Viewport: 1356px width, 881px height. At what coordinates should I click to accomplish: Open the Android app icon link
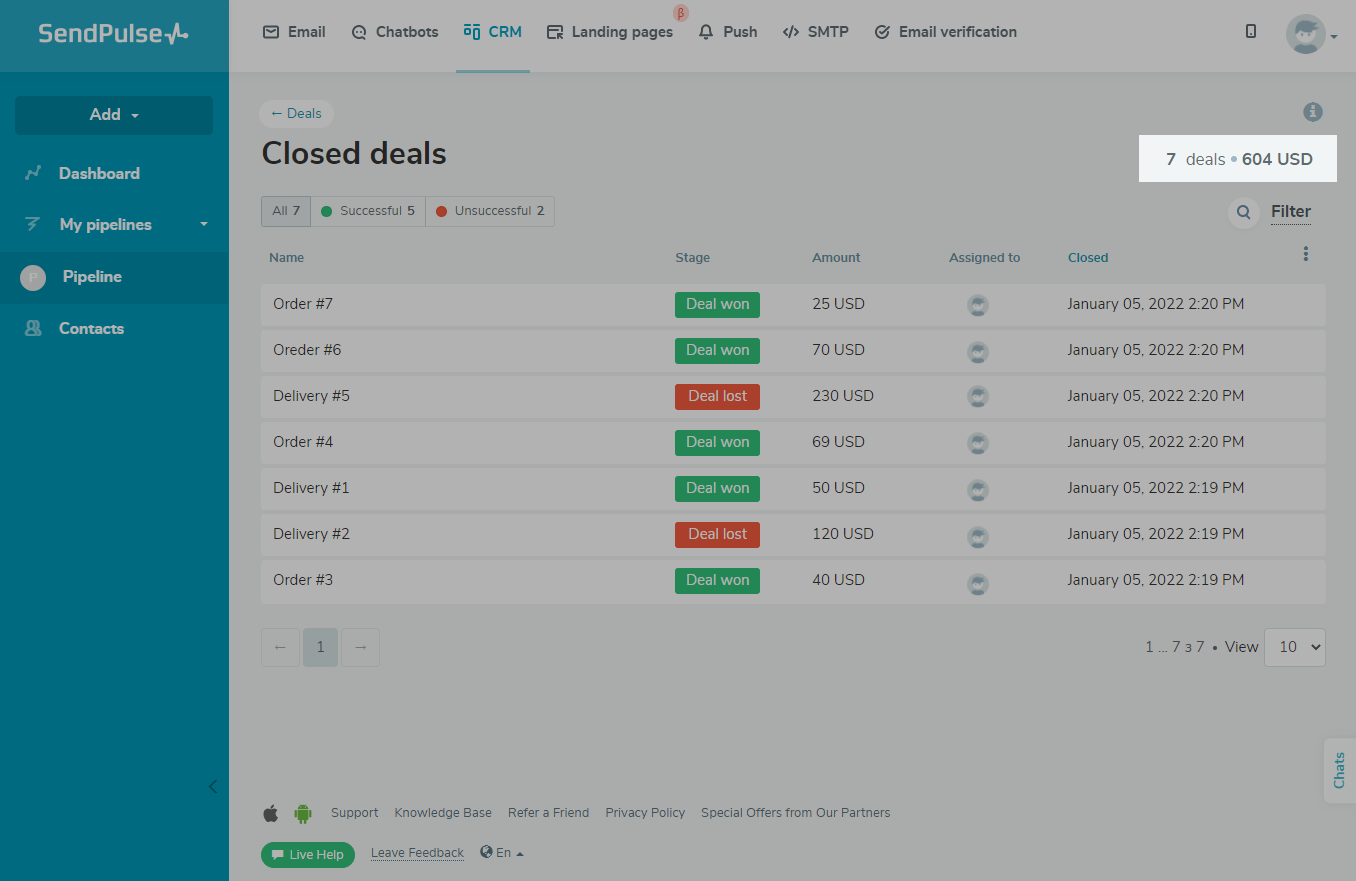tap(303, 813)
